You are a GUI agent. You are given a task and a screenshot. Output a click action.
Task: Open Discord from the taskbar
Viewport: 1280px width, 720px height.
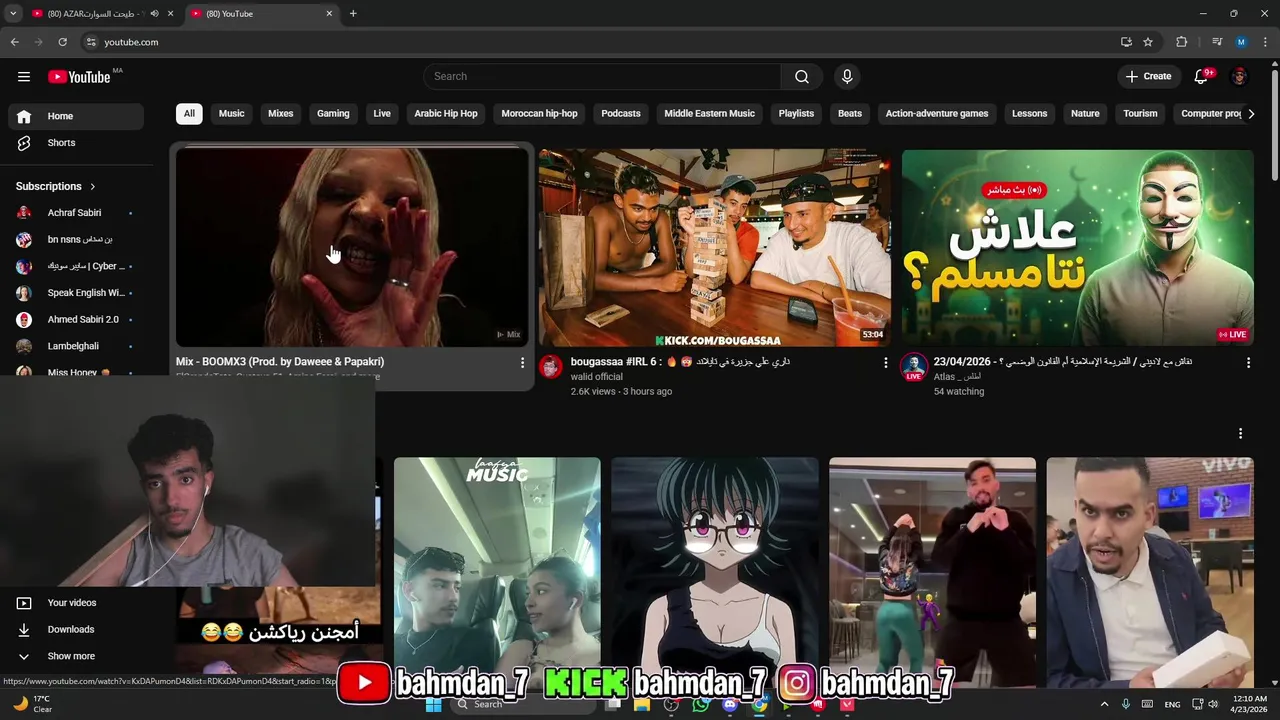coord(729,705)
